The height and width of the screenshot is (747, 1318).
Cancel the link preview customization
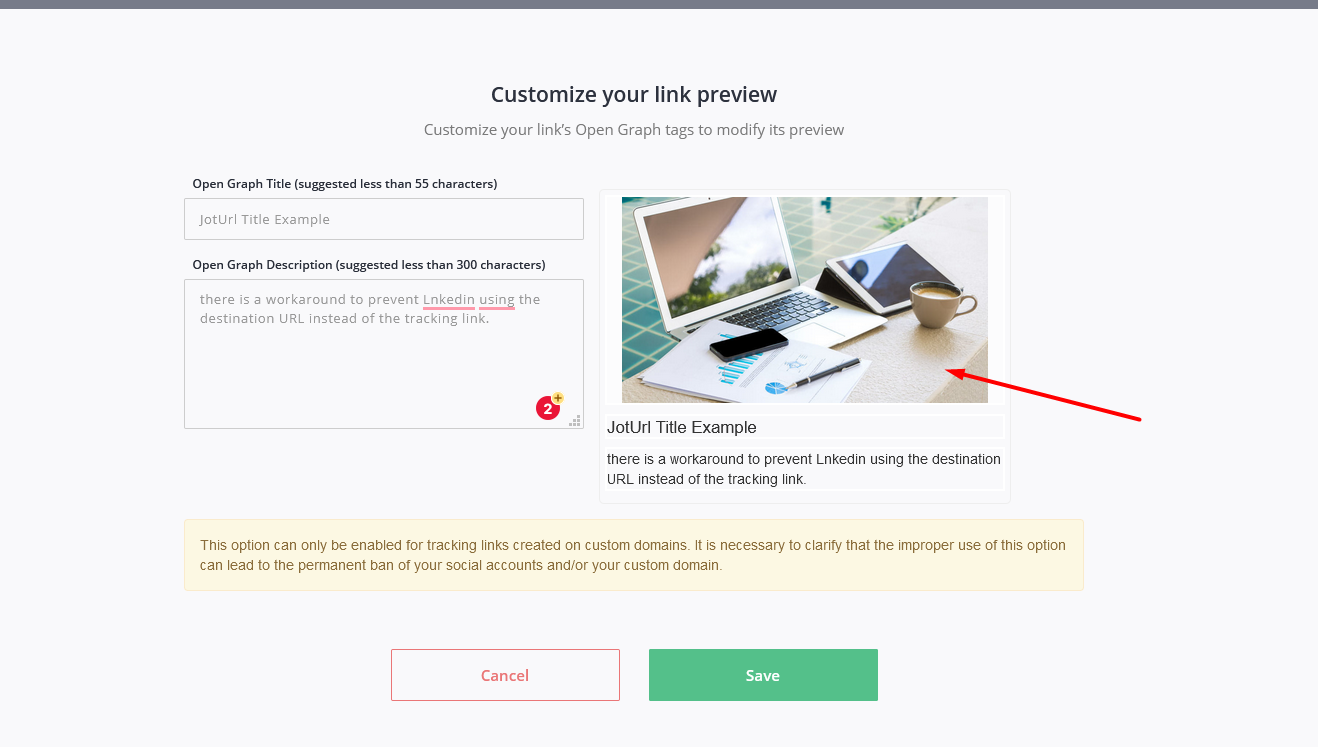505,675
